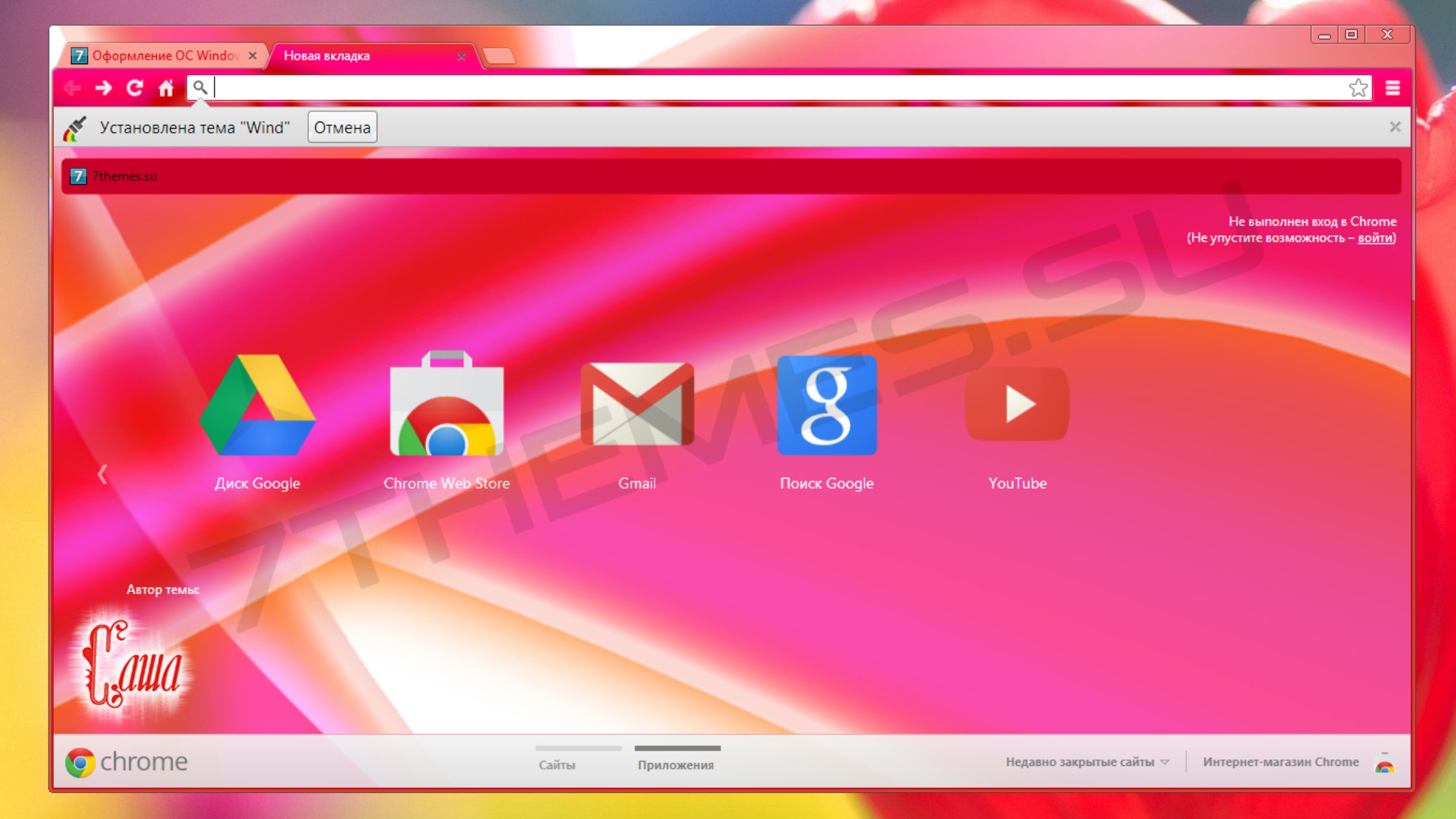Click the search magnifier in the address bar
This screenshot has height=819, width=1456.
tap(200, 88)
